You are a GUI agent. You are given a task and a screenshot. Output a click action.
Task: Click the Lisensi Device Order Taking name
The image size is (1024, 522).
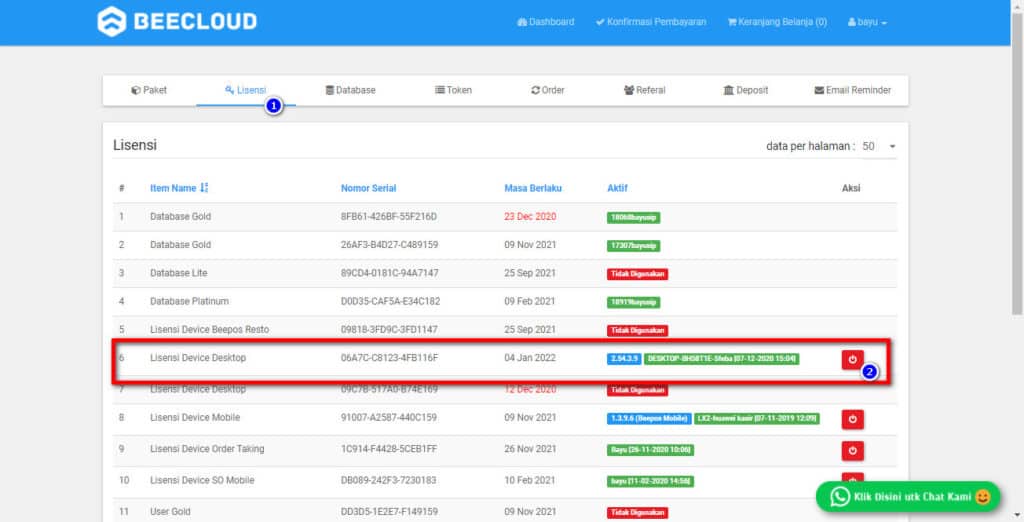[207, 449]
